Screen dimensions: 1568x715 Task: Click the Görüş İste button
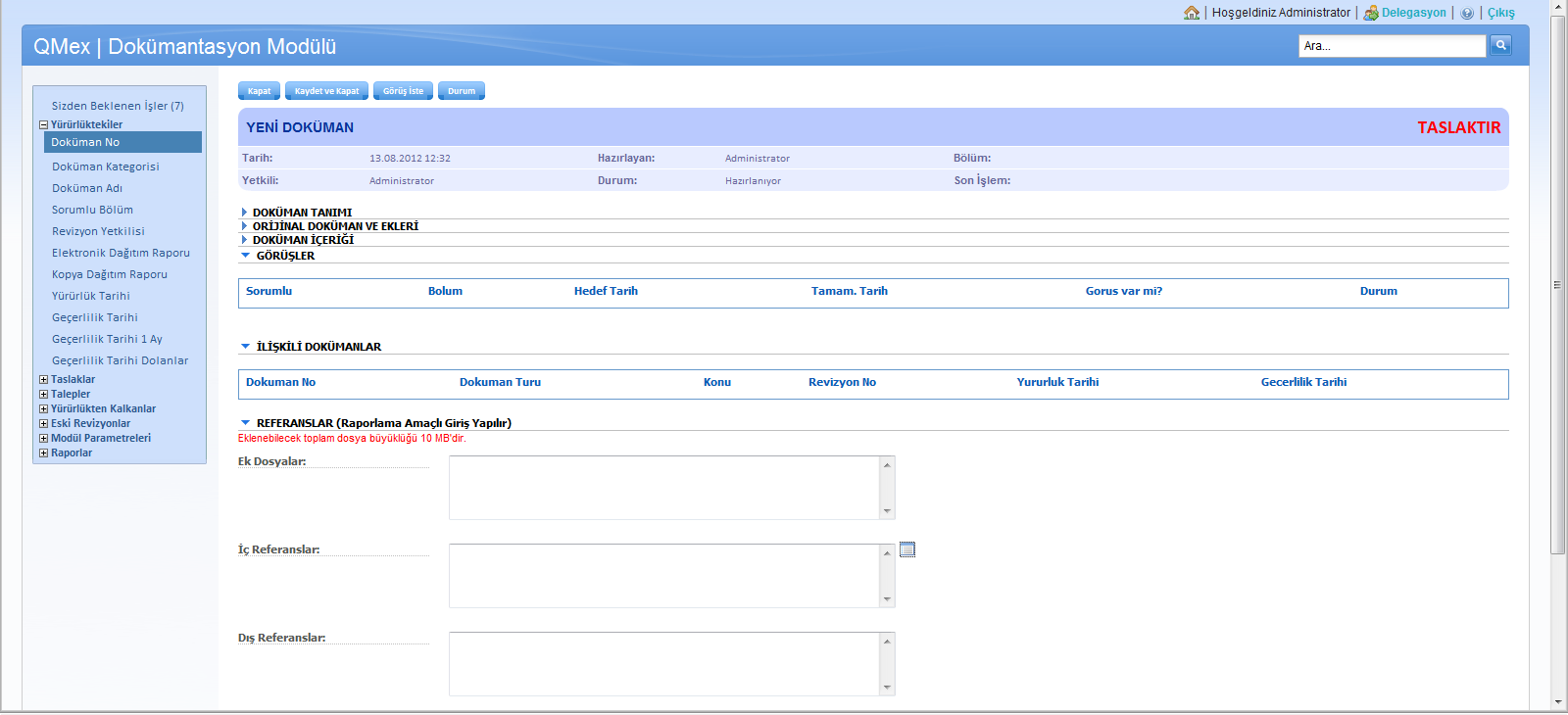click(x=403, y=91)
